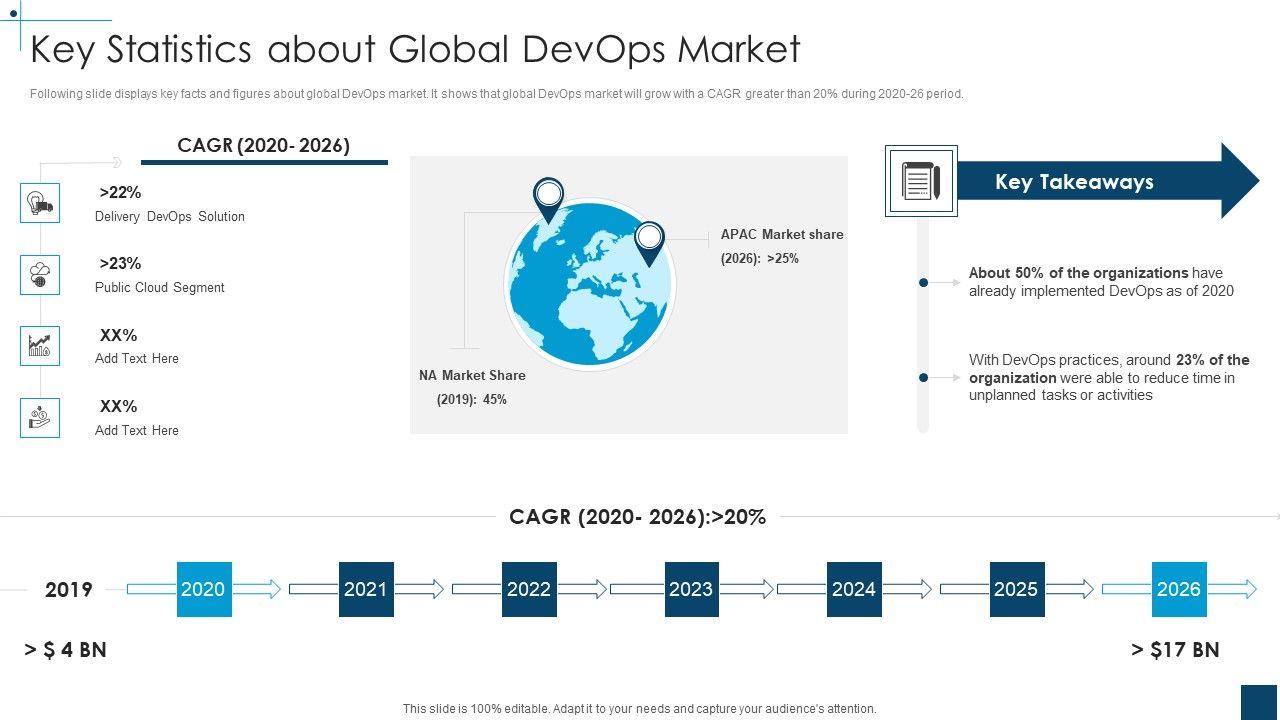Select 'XX%' next to the growth chart icon
Image resolution: width=1280 pixels, height=720 pixels.
click(x=118, y=336)
